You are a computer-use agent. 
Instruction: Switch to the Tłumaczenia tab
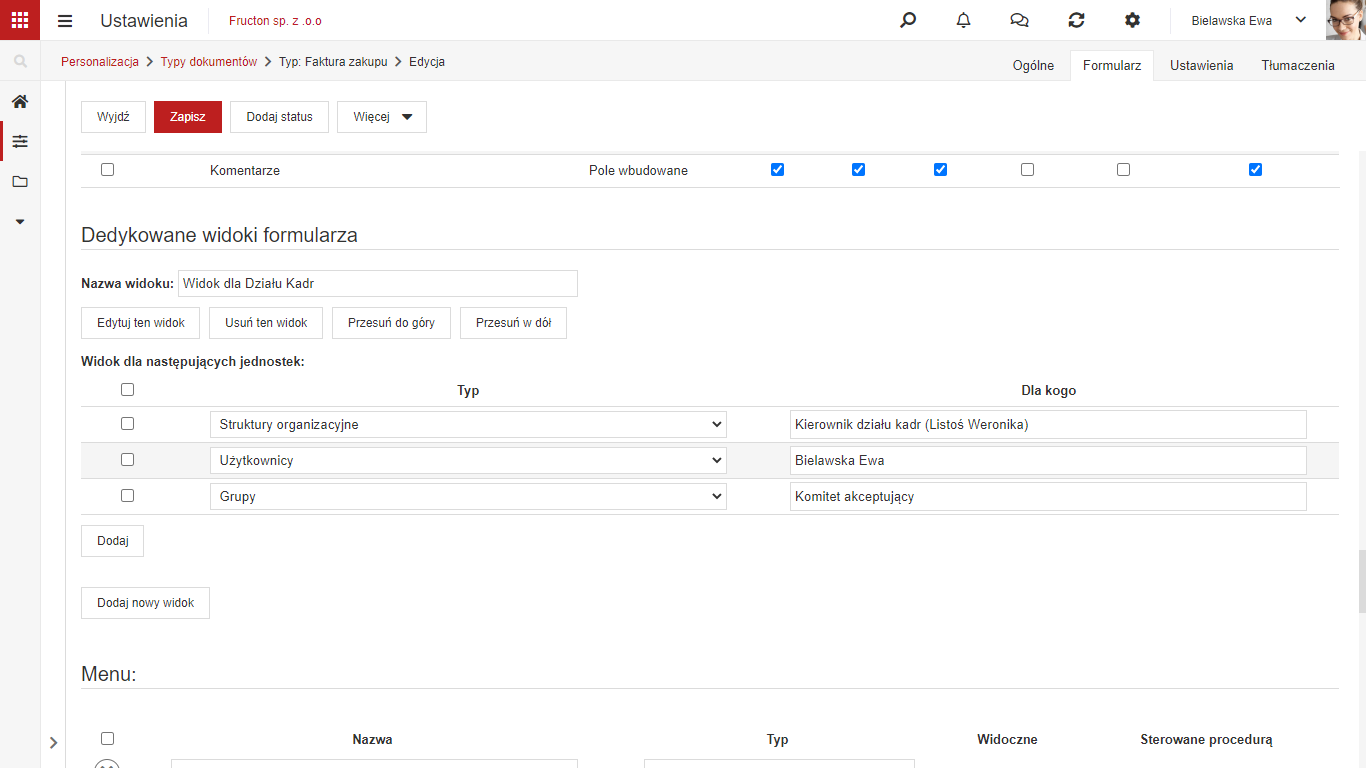[1298, 66]
